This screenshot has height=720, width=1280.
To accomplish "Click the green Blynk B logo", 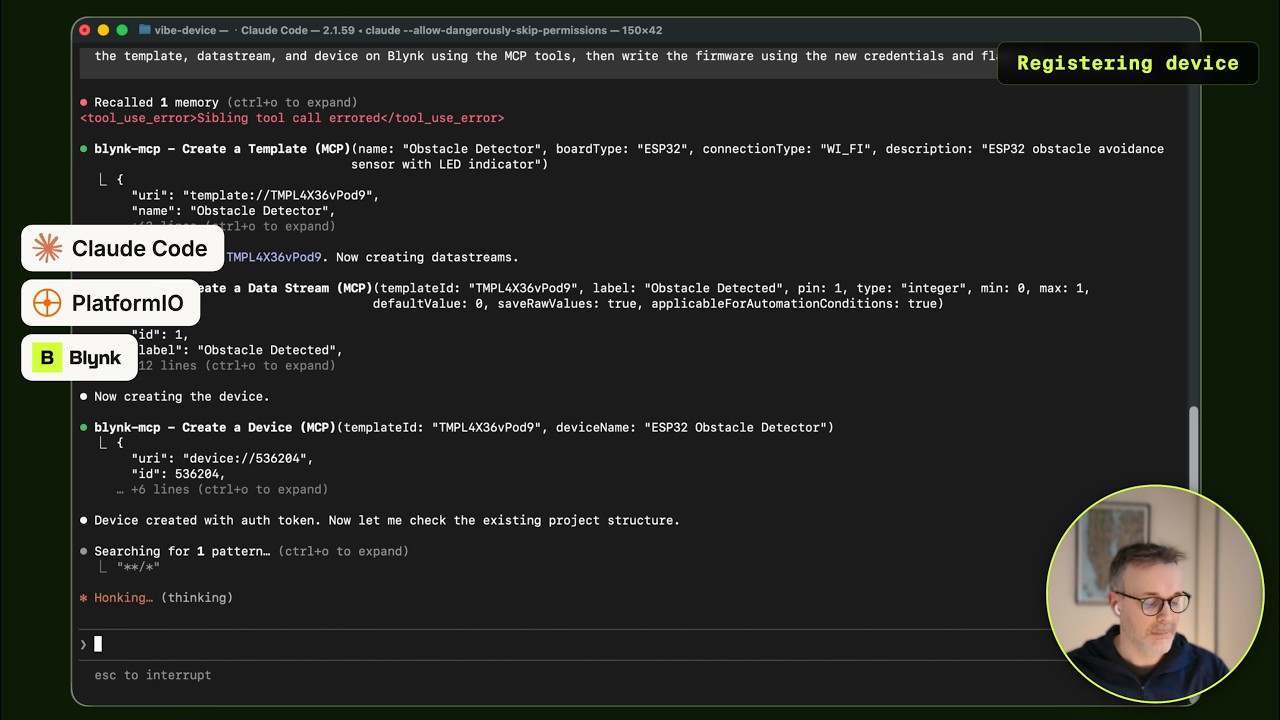I will 47,358.
